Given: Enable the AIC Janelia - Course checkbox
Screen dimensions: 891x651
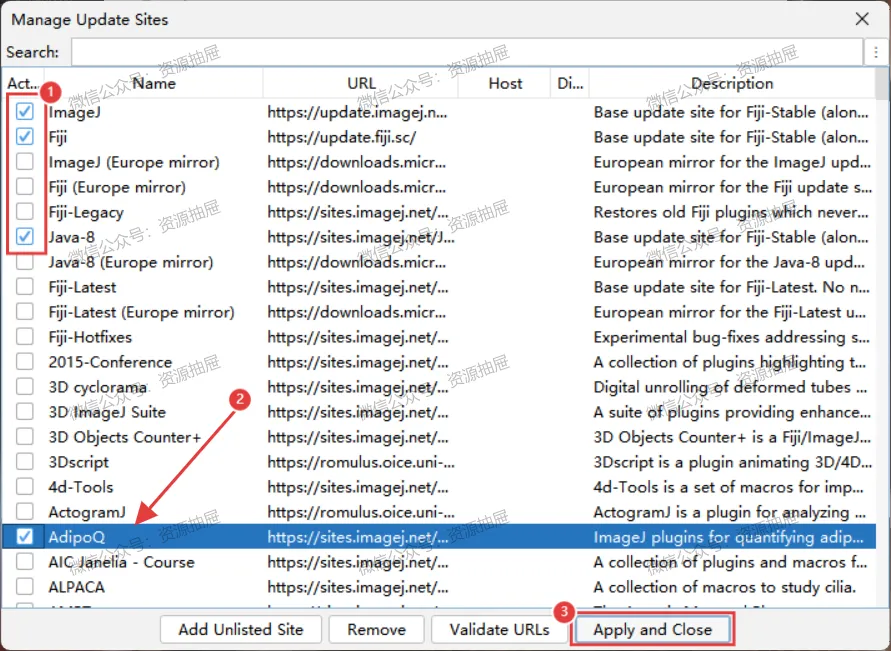Looking at the screenshot, I should 24,562.
